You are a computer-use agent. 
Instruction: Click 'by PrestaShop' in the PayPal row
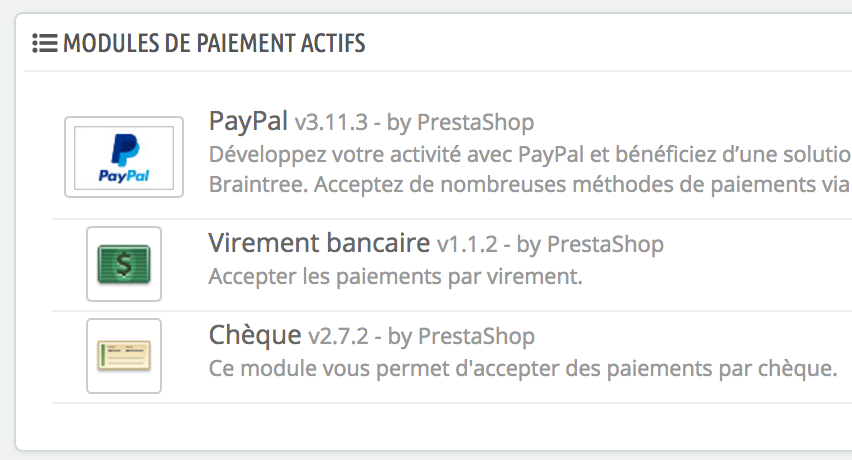[460, 123]
